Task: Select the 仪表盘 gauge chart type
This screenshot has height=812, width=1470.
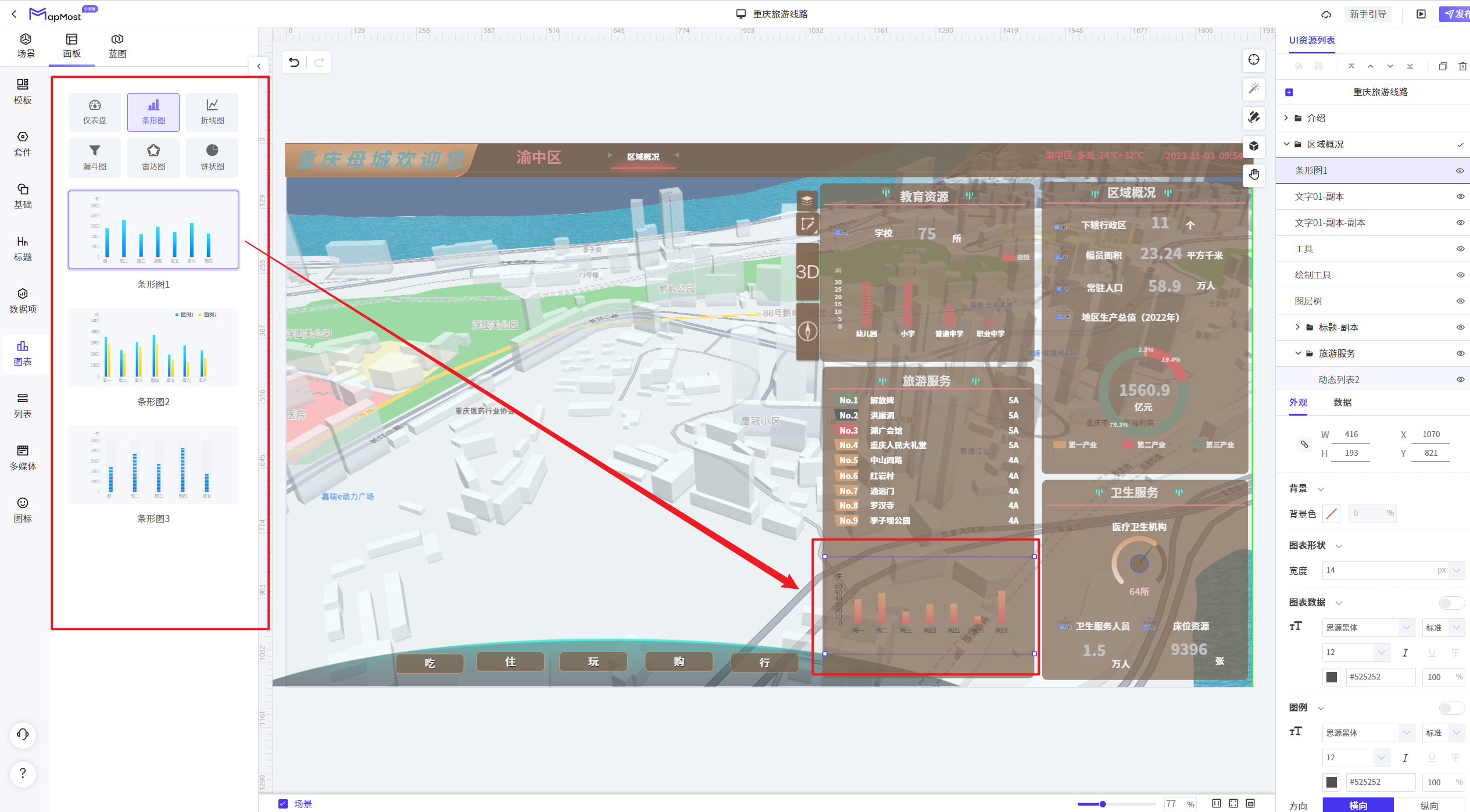Action: coord(95,112)
